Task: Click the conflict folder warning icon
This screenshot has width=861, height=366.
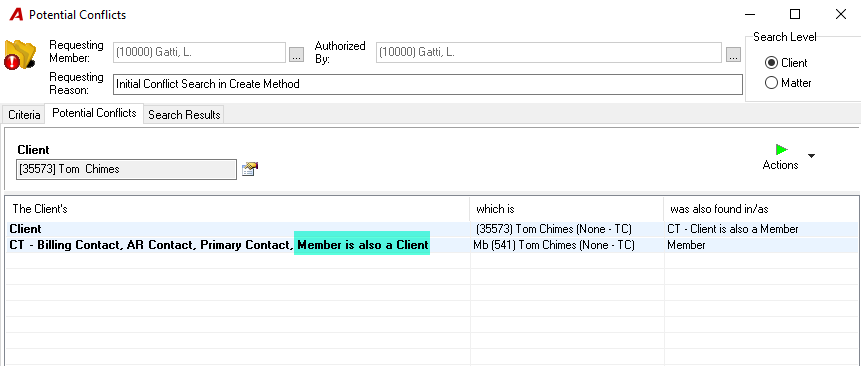Action: click(20, 54)
